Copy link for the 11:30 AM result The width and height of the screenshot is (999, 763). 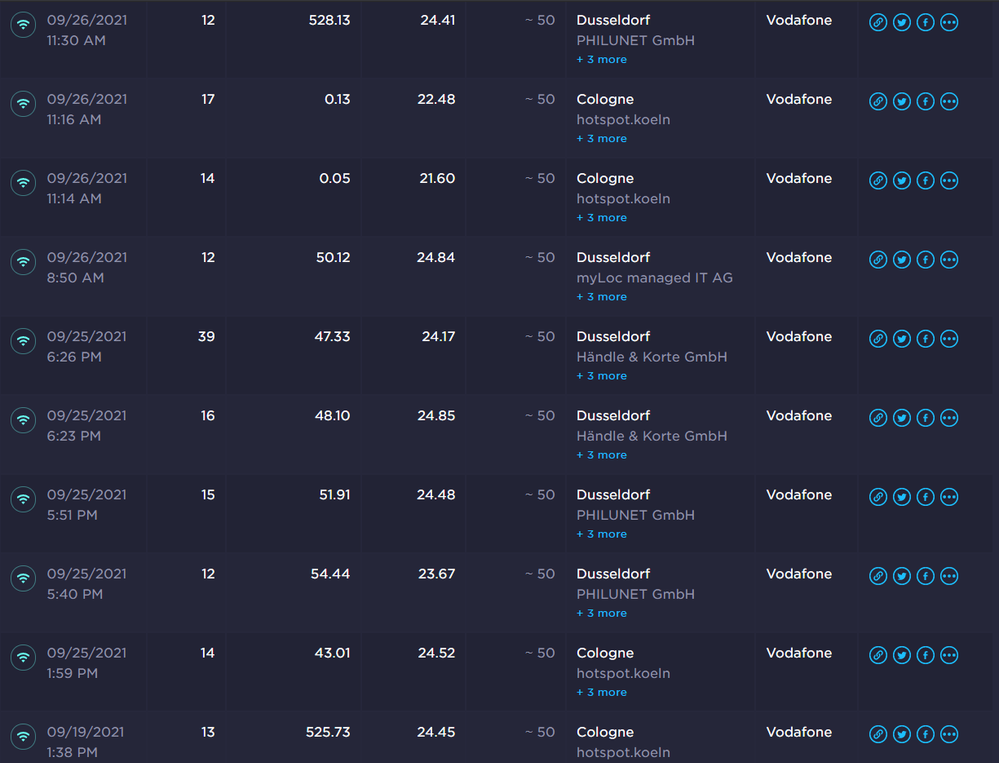pyautogui.click(x=878, y=22)
